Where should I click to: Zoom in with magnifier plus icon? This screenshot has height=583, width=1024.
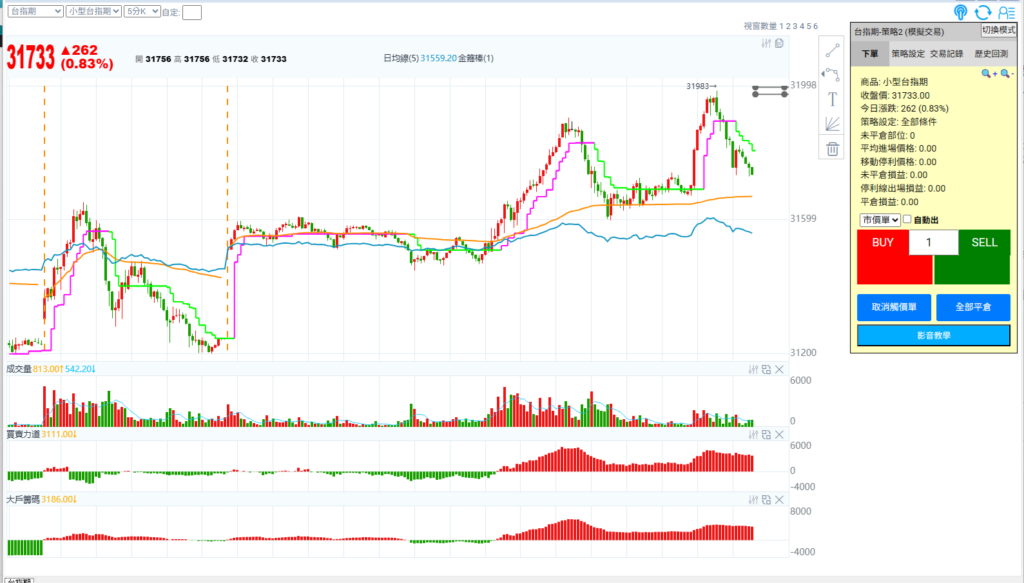point(988,74)
